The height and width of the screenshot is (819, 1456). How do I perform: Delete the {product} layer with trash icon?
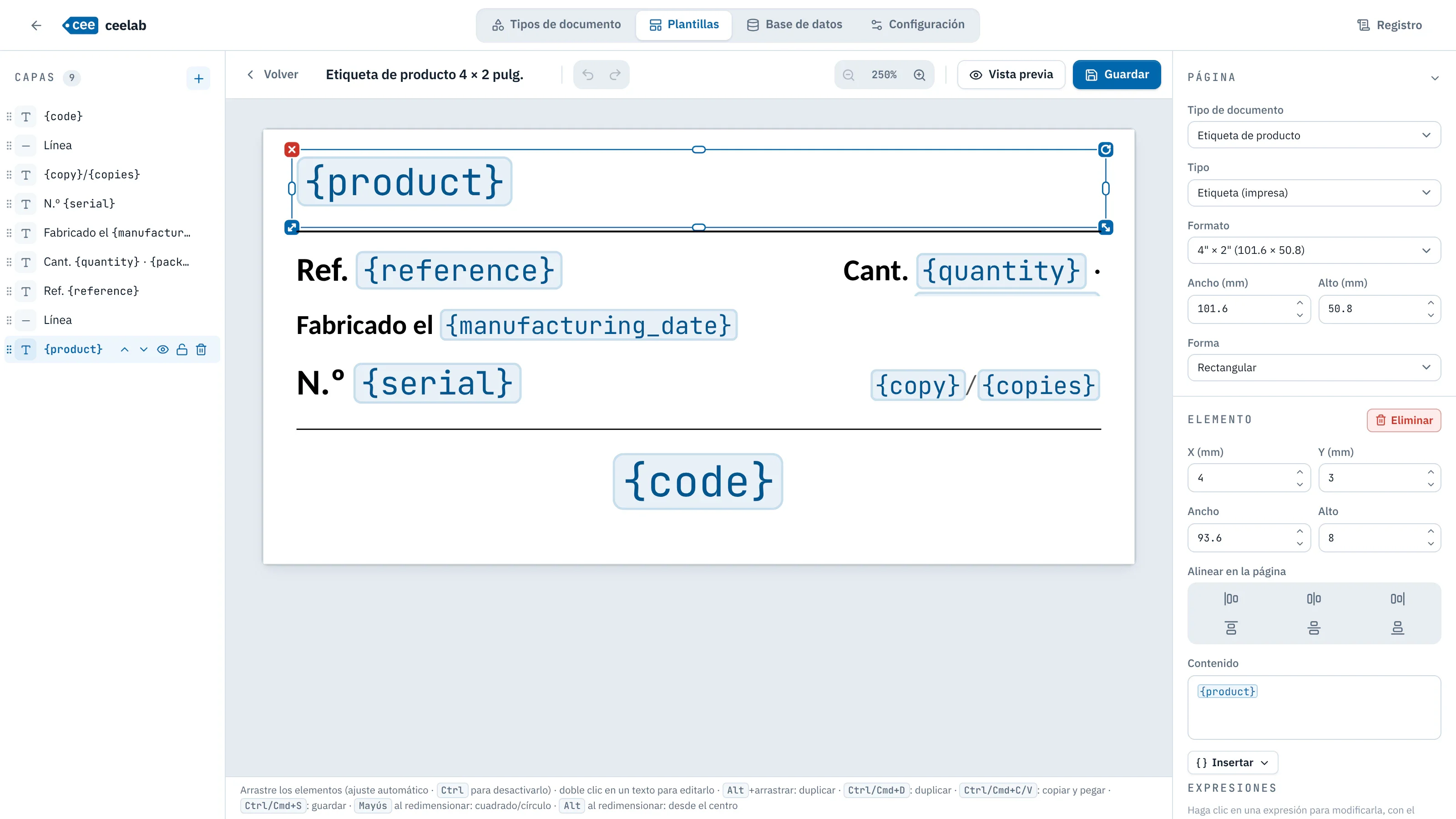[x=201, y=349]
